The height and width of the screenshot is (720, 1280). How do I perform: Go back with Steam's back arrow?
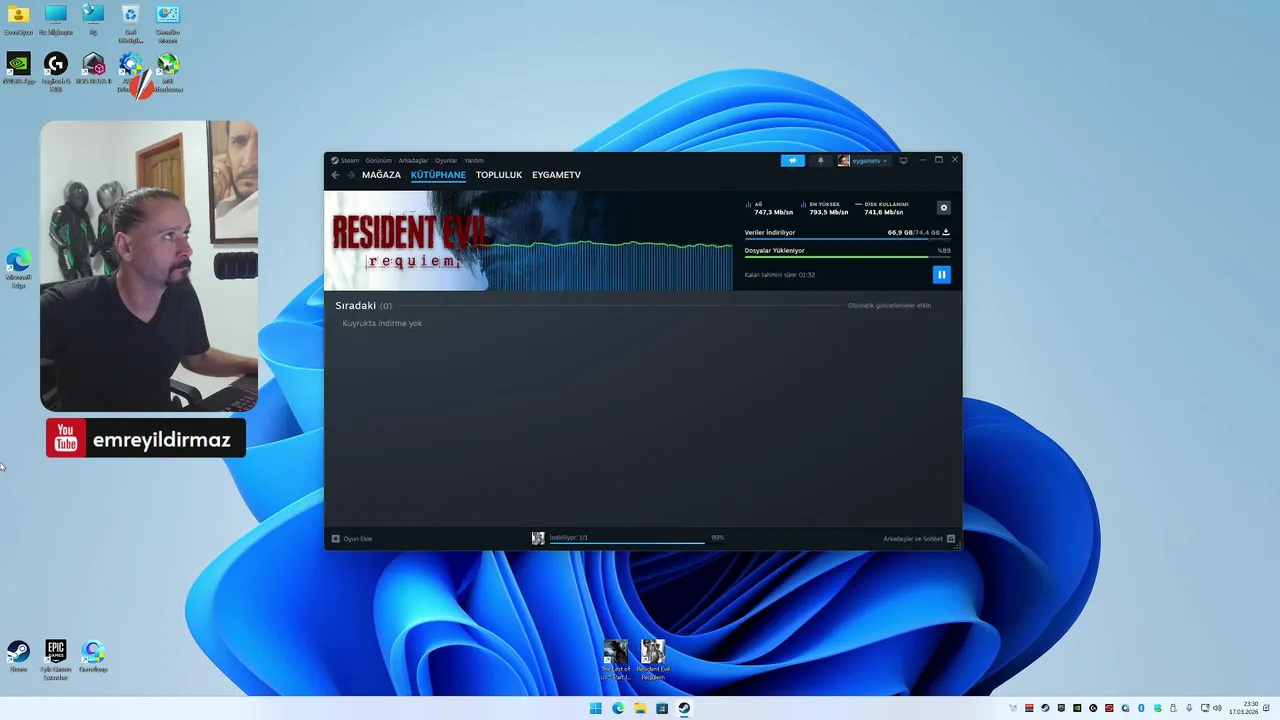[335, 175]
